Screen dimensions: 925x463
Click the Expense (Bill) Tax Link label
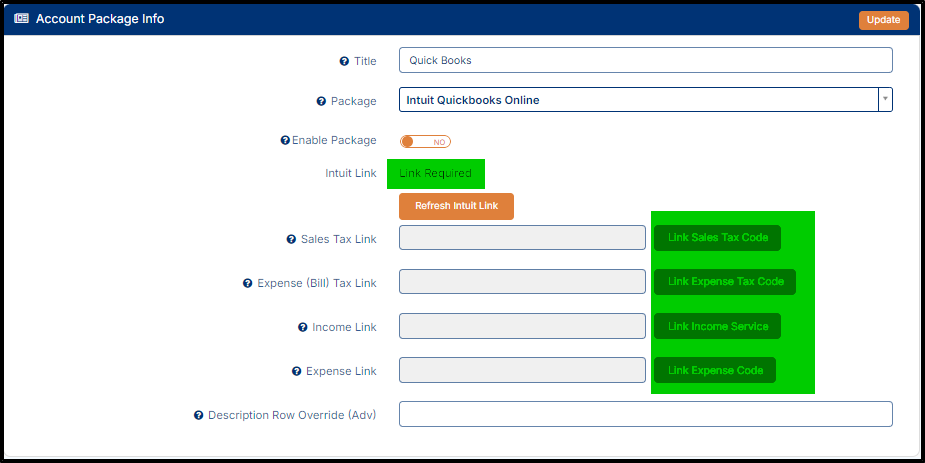[317, 284]
